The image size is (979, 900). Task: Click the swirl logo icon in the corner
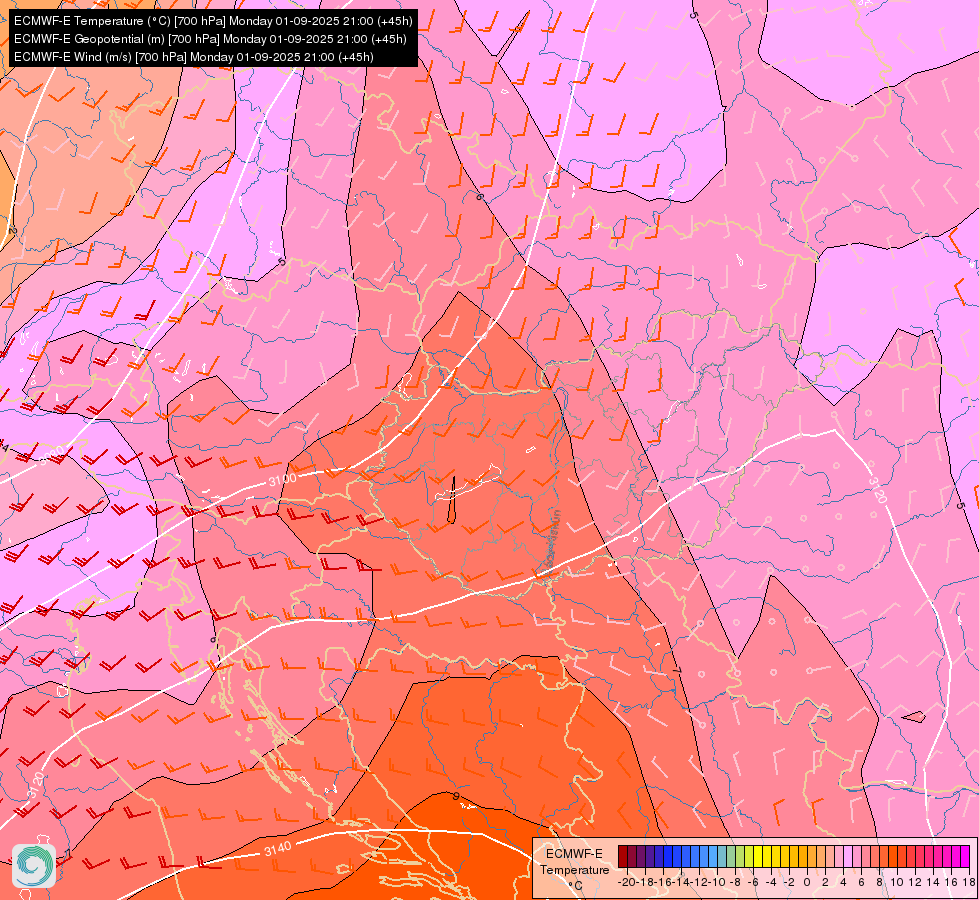pyautogui.click(x=34, y=866)
